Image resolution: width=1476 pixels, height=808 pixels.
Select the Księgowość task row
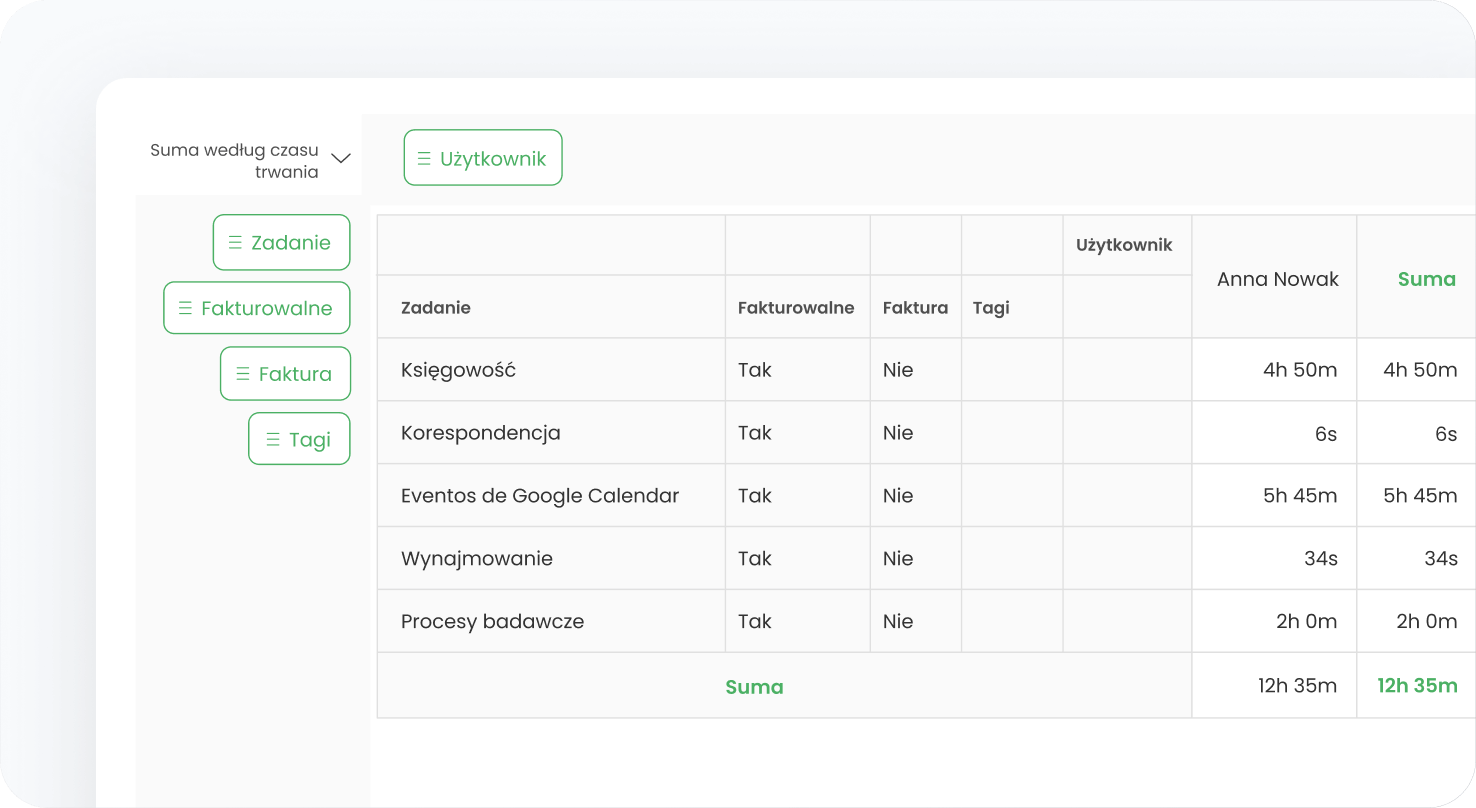[x=458, y=370]
